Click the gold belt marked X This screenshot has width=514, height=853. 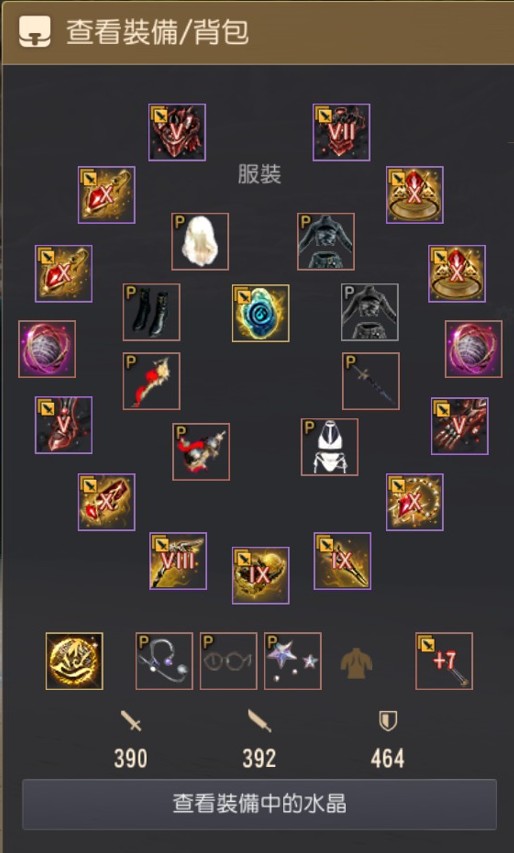pos(106,502)
